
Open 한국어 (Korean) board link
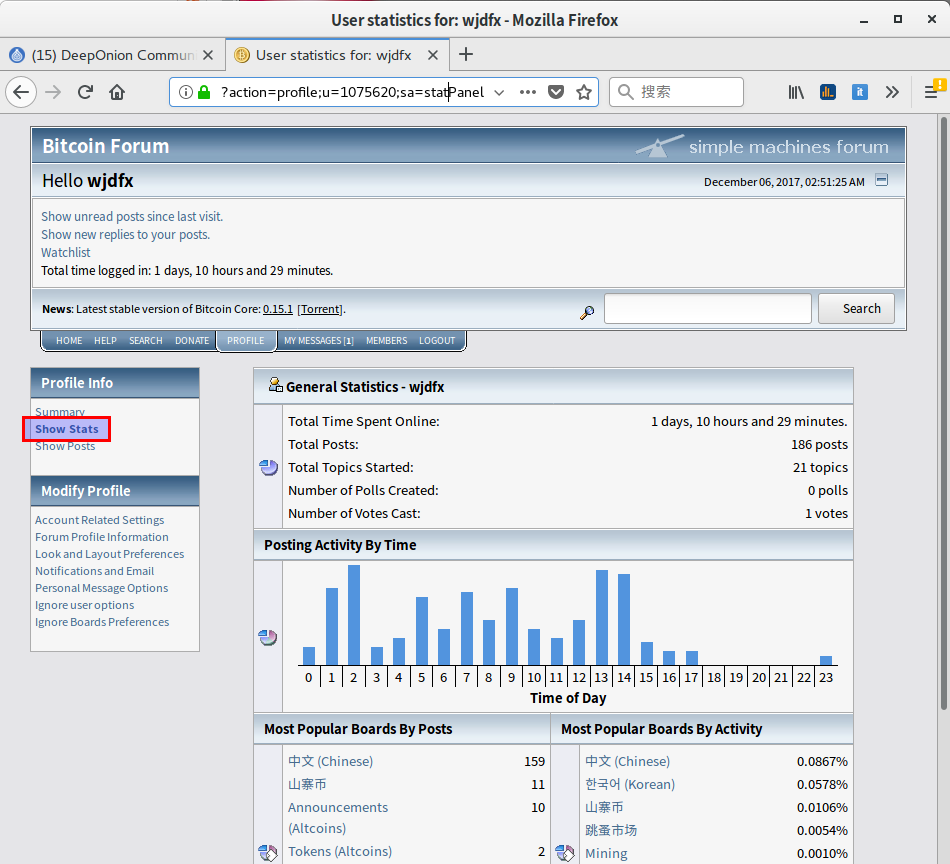click(630, 784)
